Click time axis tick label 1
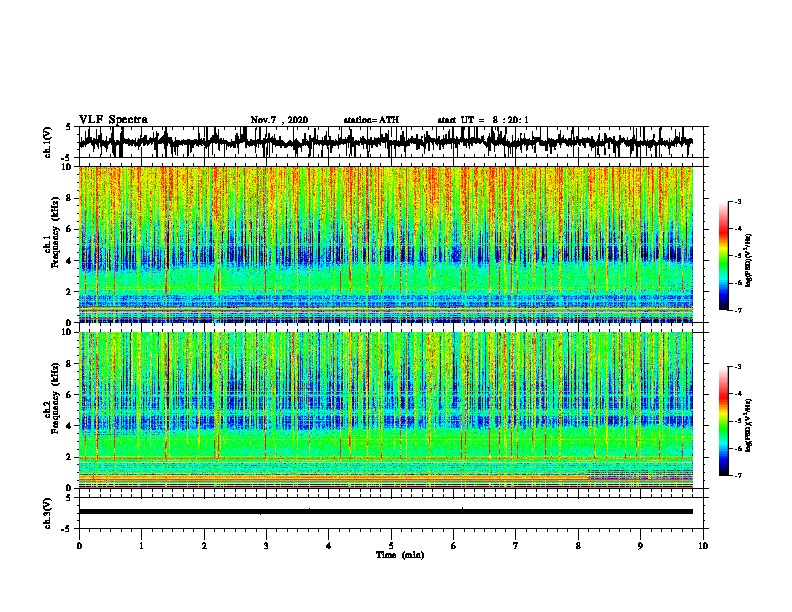The width and height of the screenshot is (792, 612). (141, 546)
